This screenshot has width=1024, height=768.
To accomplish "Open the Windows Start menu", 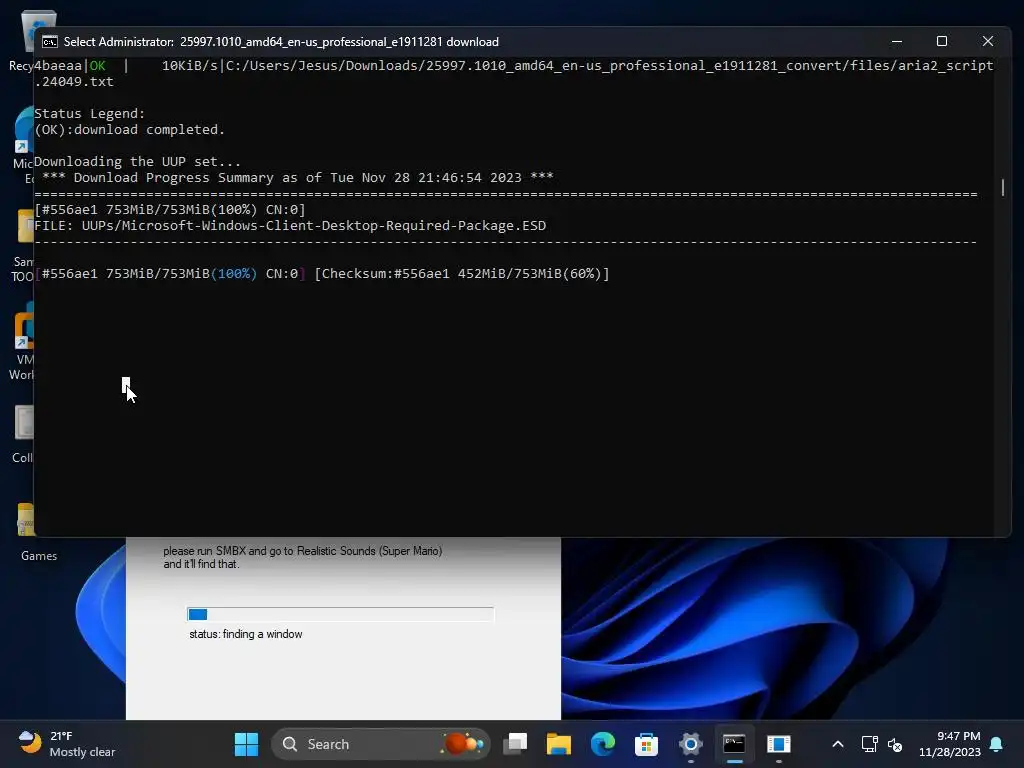I will coord(246,744).
